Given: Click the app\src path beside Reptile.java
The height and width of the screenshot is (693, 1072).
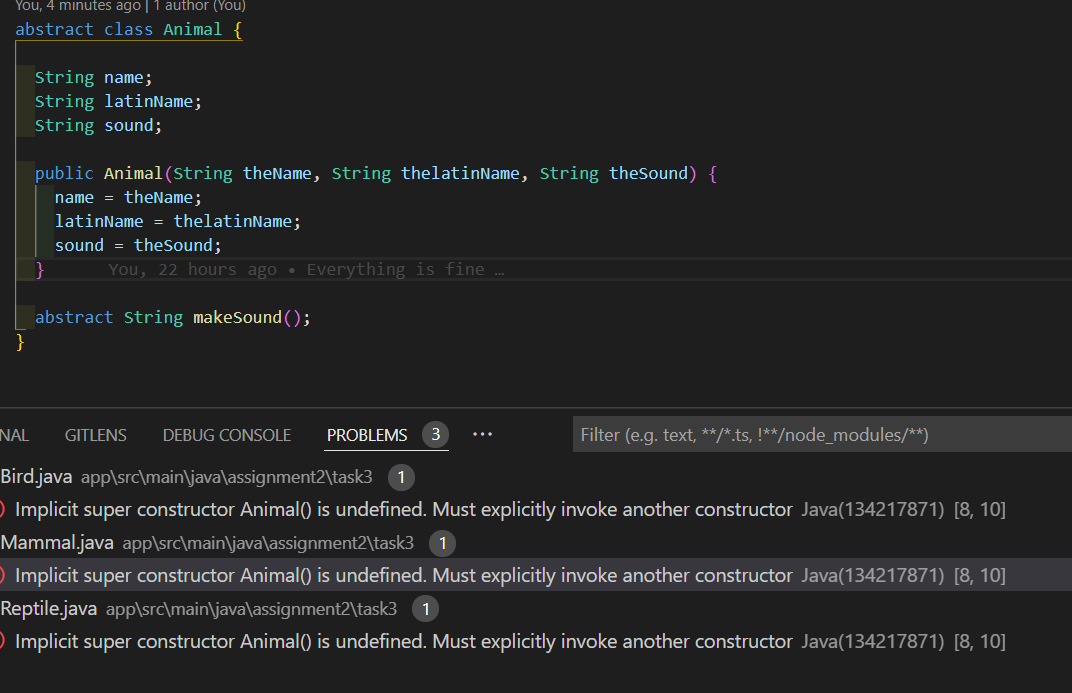Looking at the screenshot, I should [252, 609].
